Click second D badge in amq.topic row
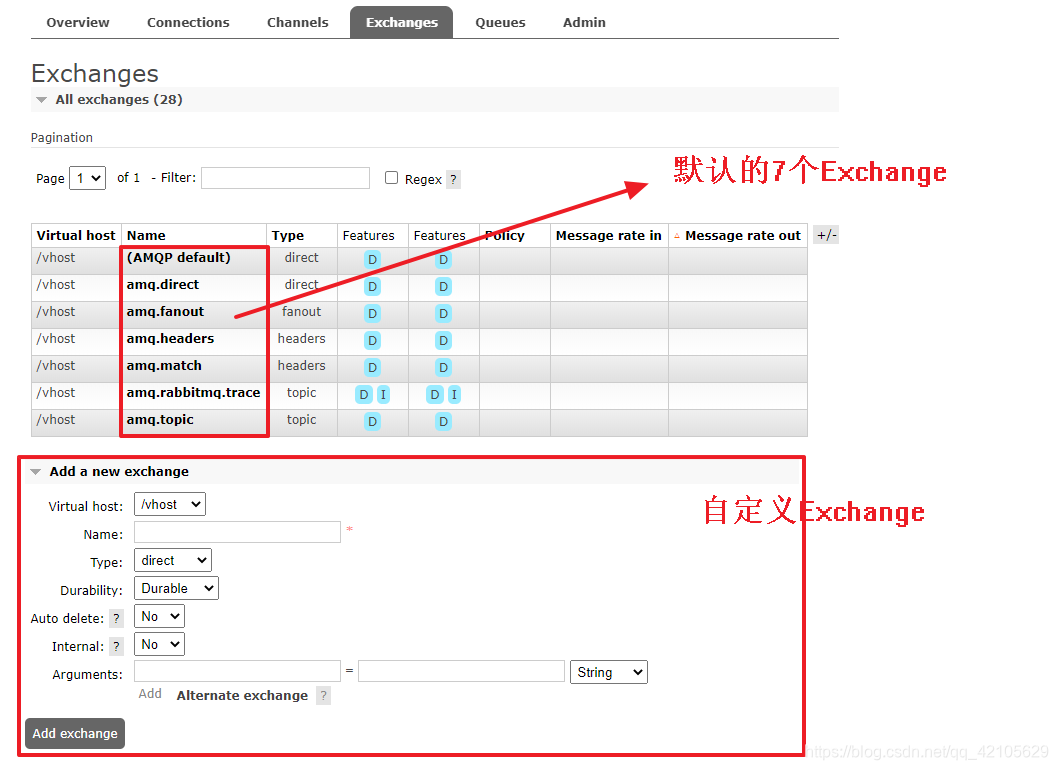The height and width of the screenshot is (770, 1058). pos(443,422)
